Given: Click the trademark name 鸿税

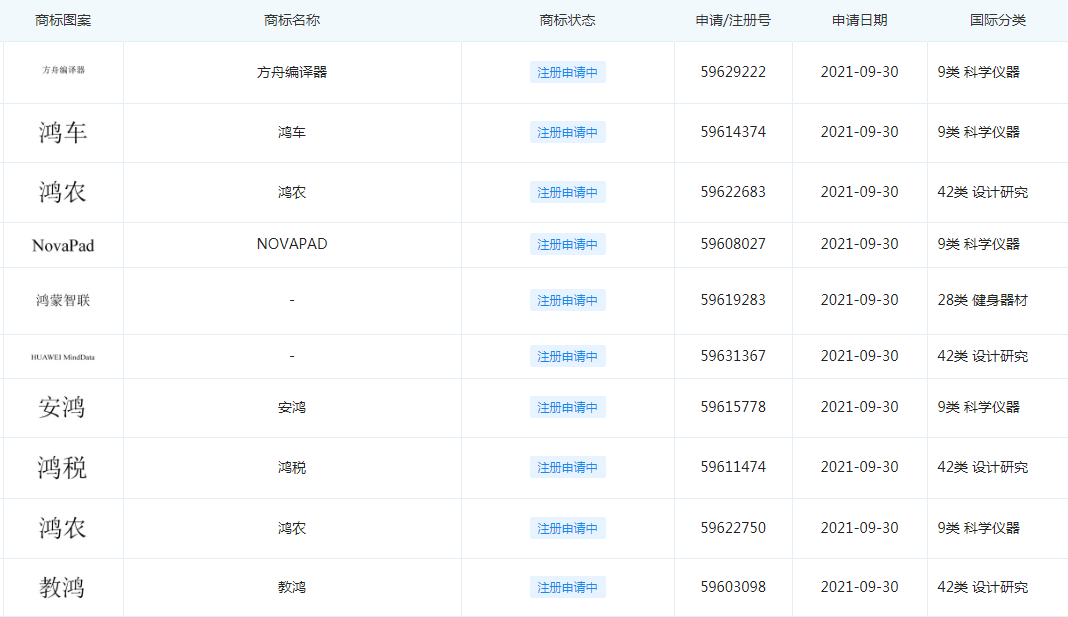Looking at the screenshot, I should point(292,467).
